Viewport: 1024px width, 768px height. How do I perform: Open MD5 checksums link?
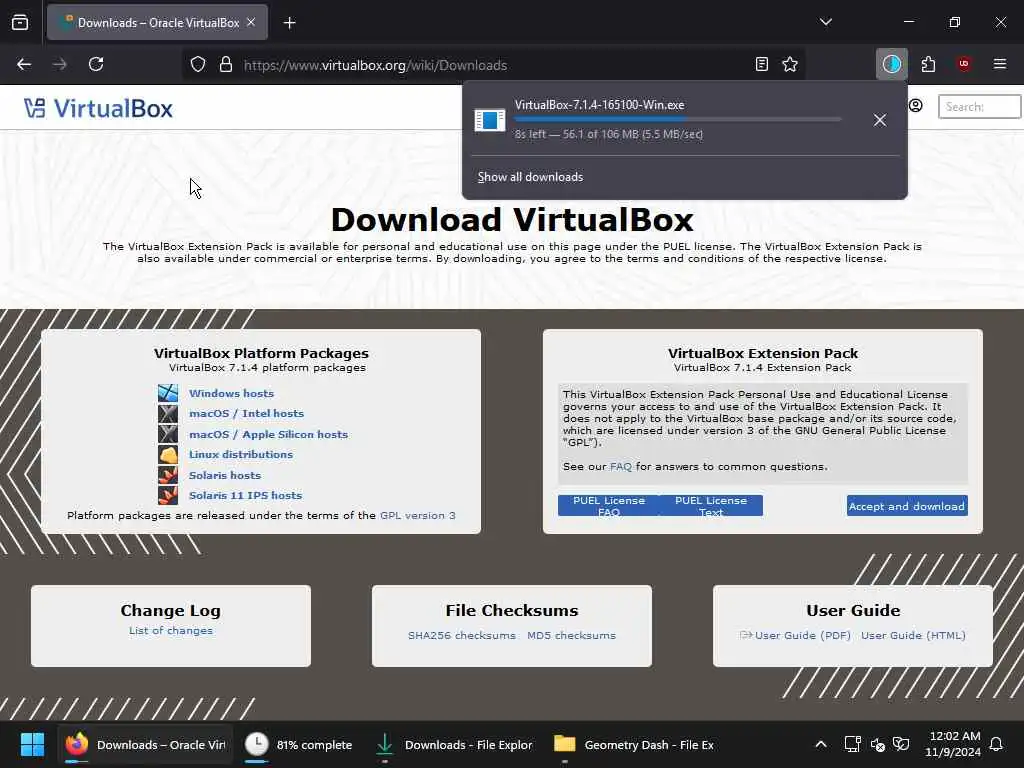pos(571,635)
